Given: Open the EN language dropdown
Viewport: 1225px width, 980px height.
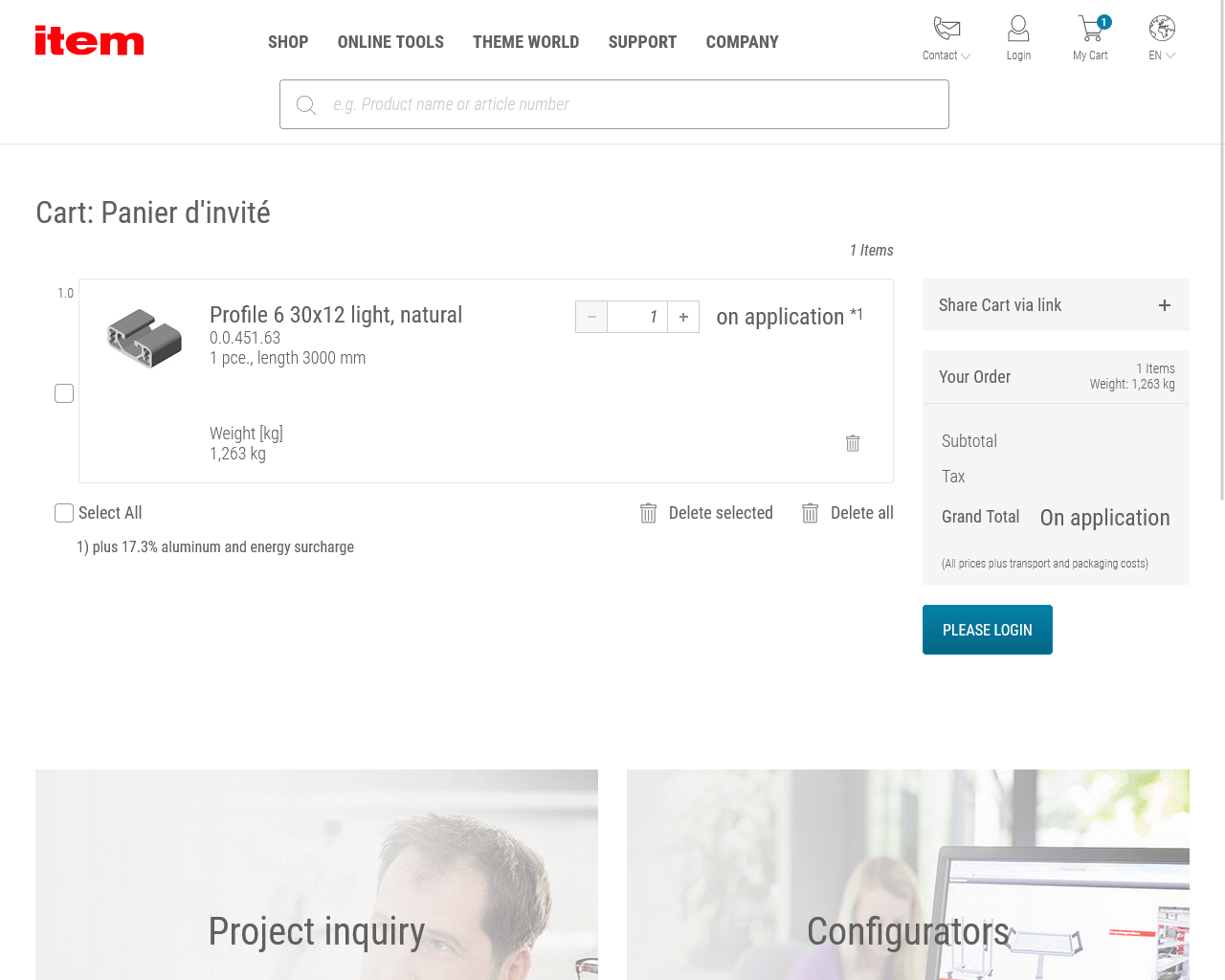Looking at the screenshot, I should (x=1162, y=56).
